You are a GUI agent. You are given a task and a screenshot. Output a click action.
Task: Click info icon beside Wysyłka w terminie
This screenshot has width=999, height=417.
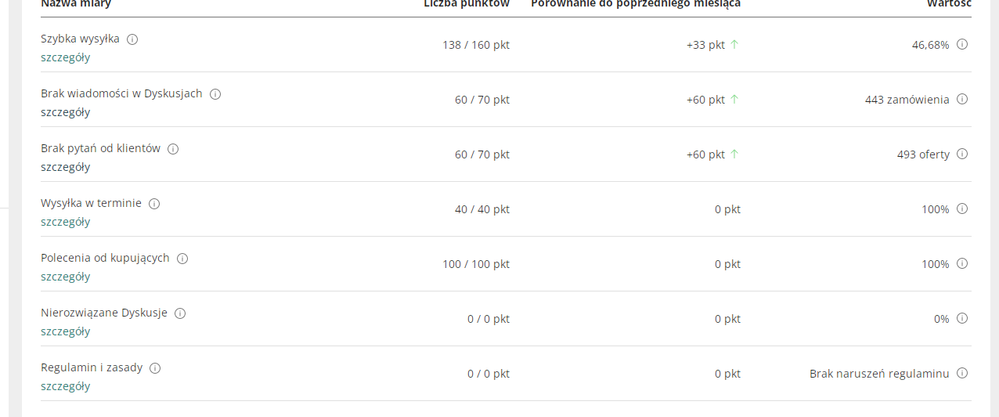[x=154, y=204]
